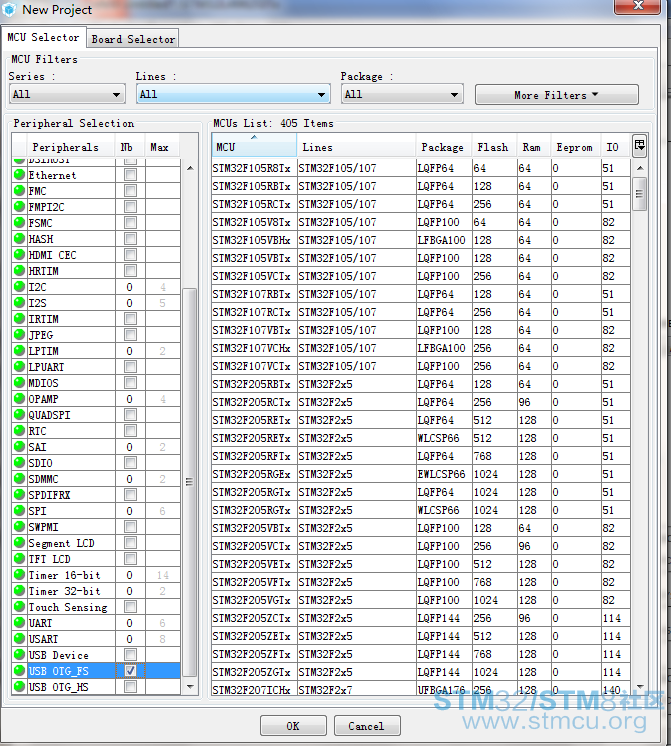Click the peripheral list scroll-down arrow

tap(190, 687)
